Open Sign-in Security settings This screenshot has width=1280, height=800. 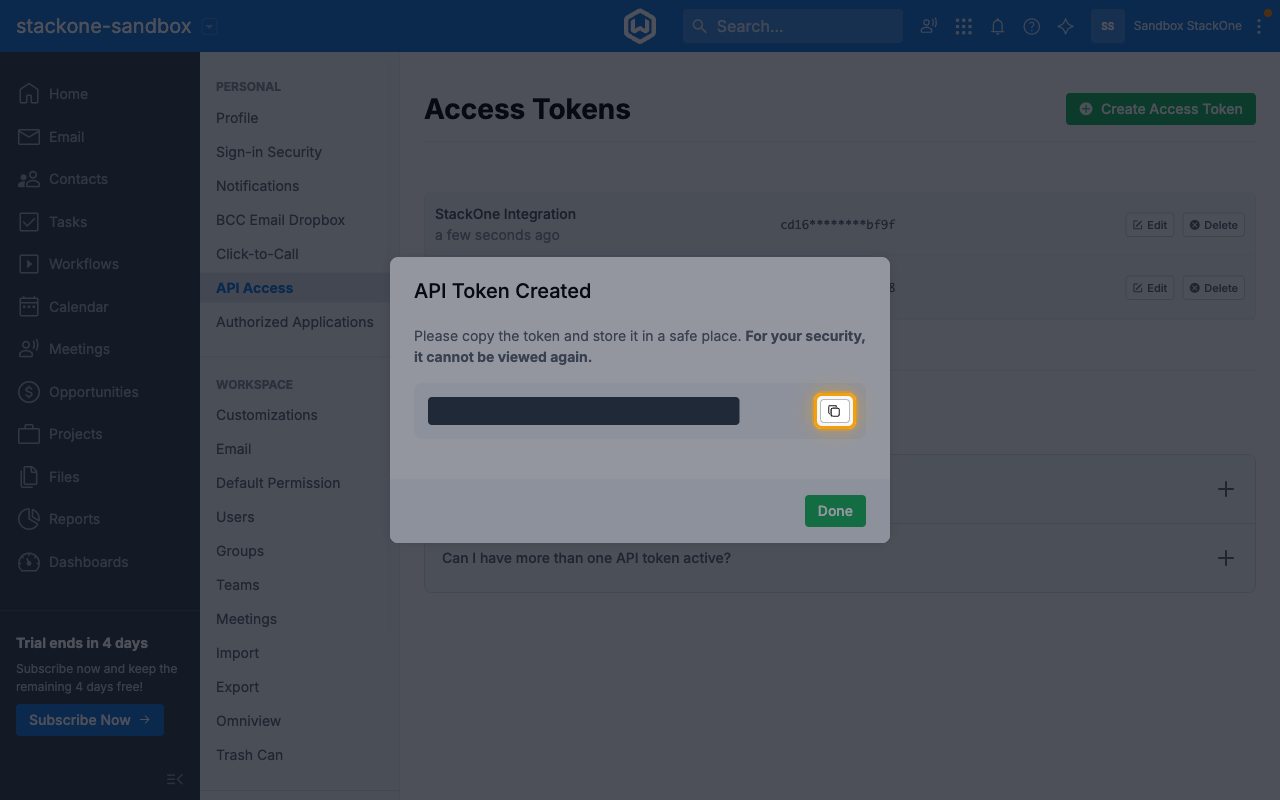pyautogui.click(x=269, y=152)
